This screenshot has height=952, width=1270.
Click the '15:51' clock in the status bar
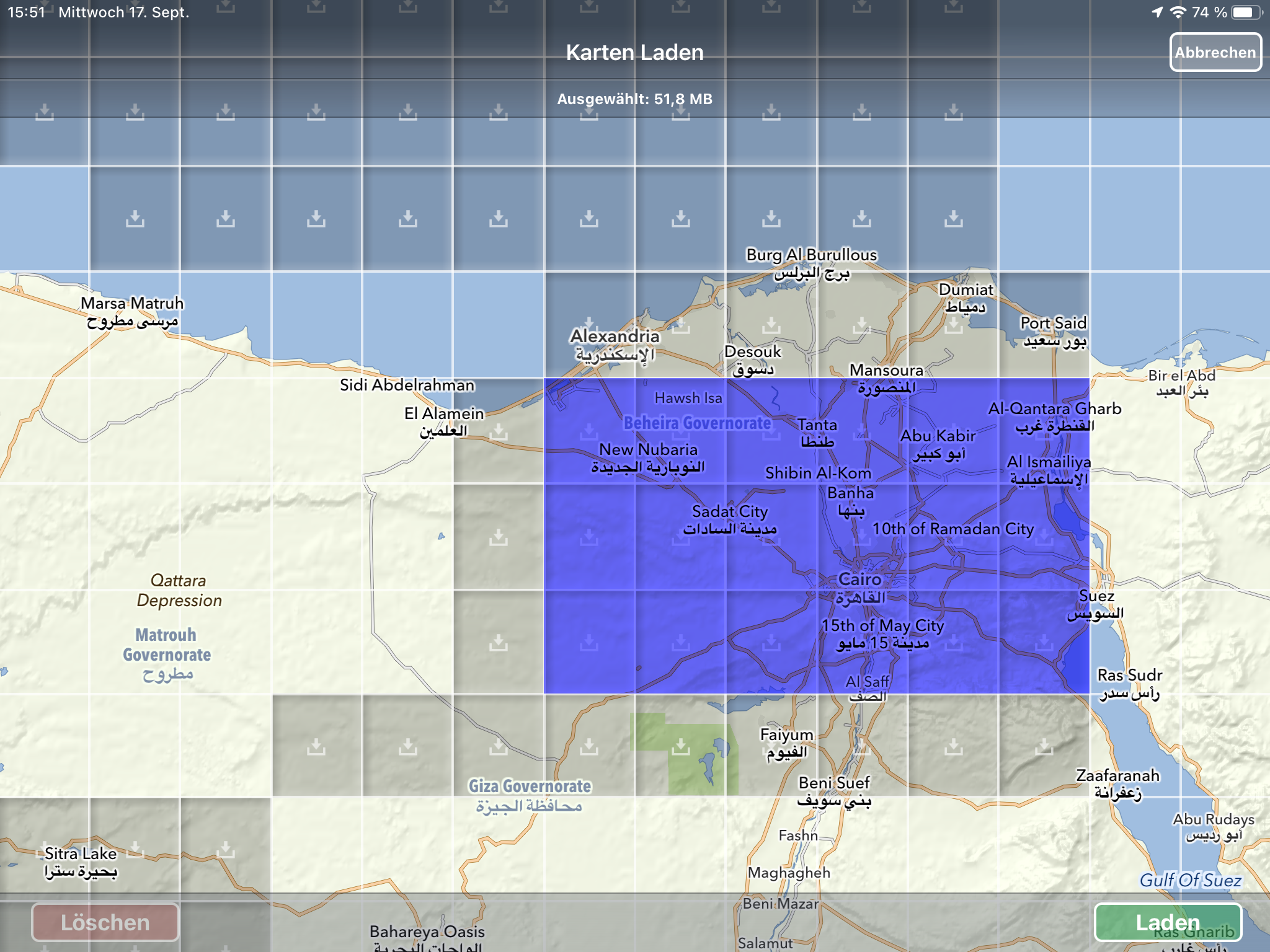[x=26, y=12]
